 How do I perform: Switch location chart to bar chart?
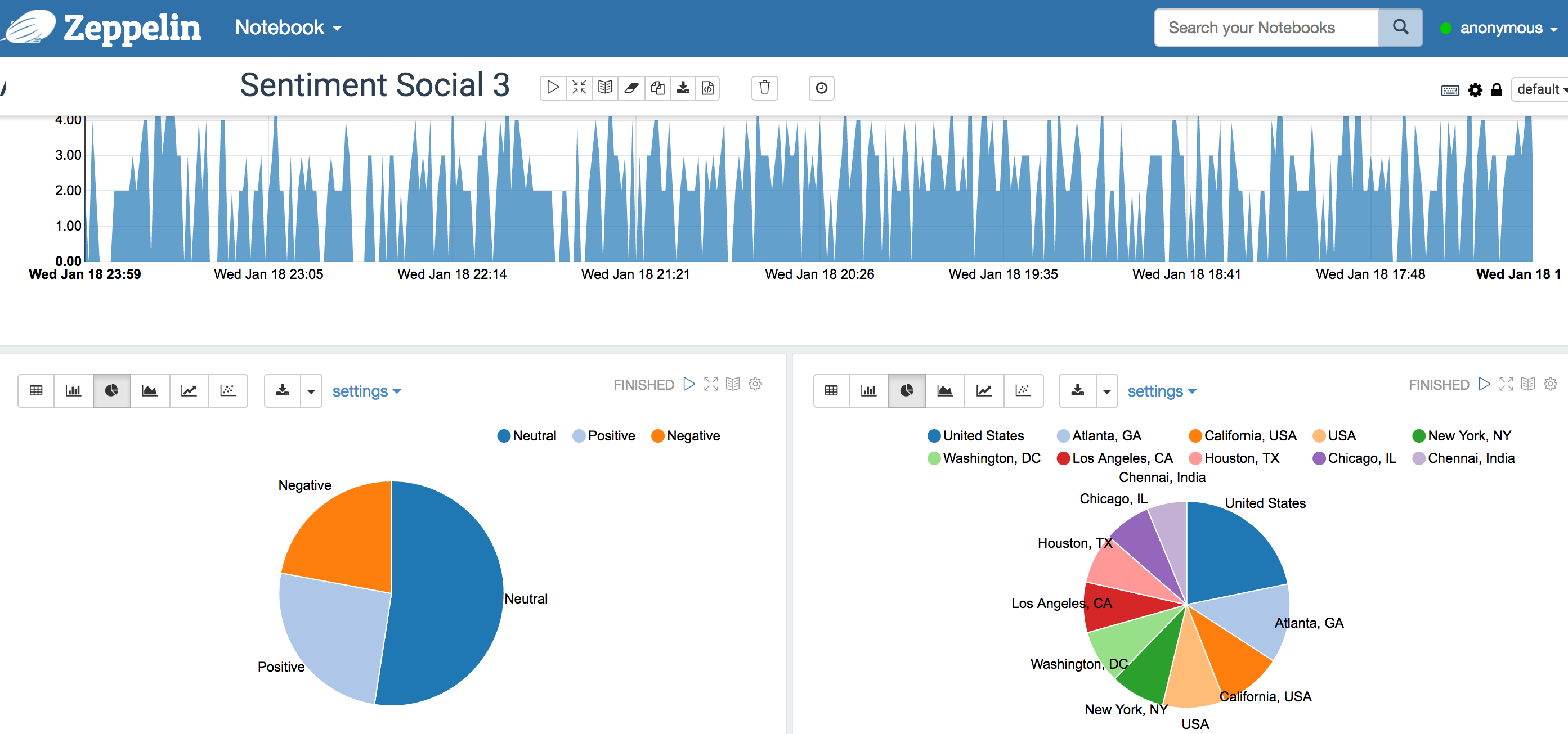pyautogui.click(x=868, y=390)
